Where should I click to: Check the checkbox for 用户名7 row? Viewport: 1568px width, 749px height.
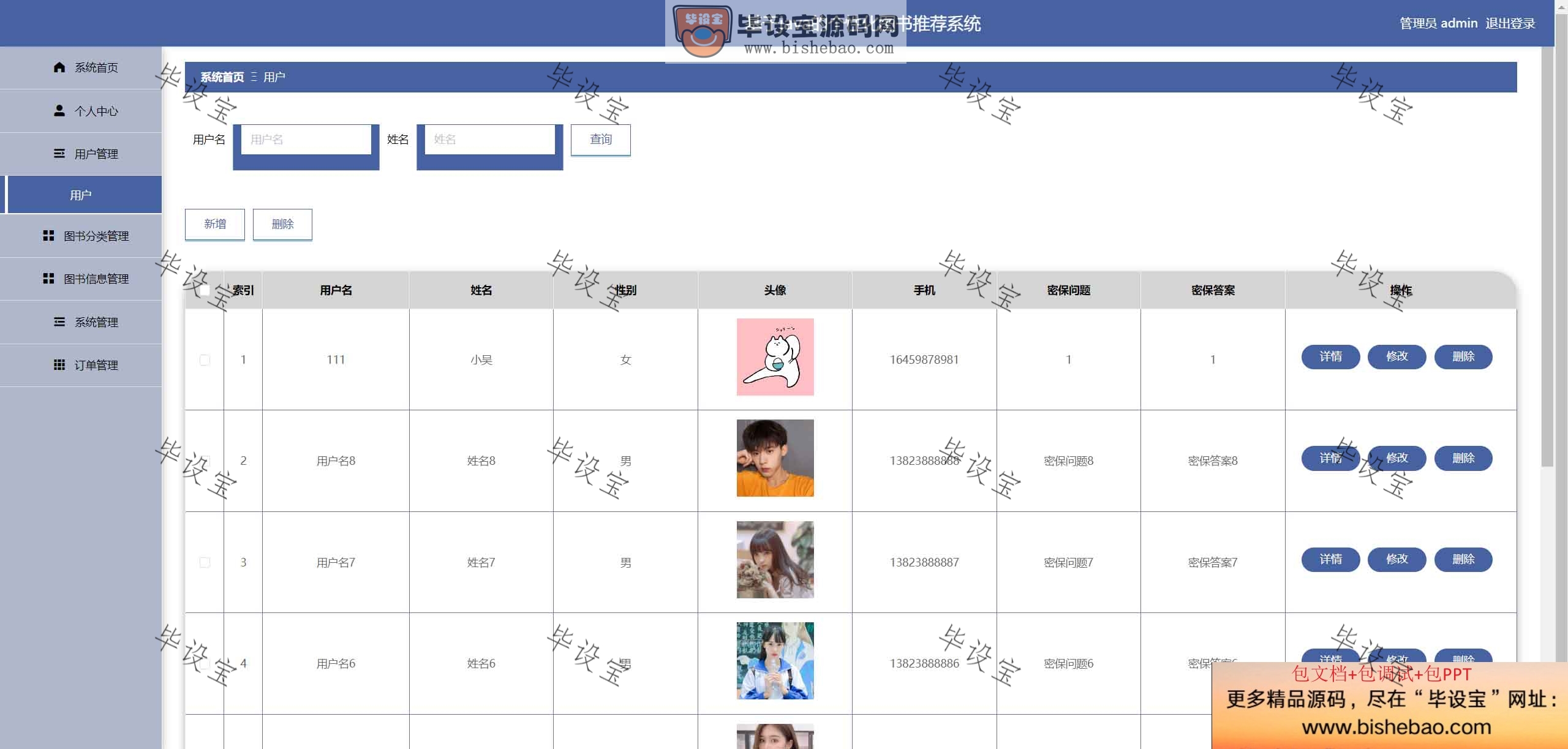coord(205,562)
